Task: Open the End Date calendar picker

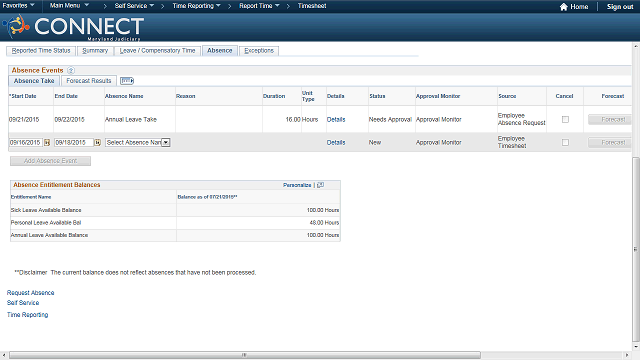Action: click(x=98, y=142)
